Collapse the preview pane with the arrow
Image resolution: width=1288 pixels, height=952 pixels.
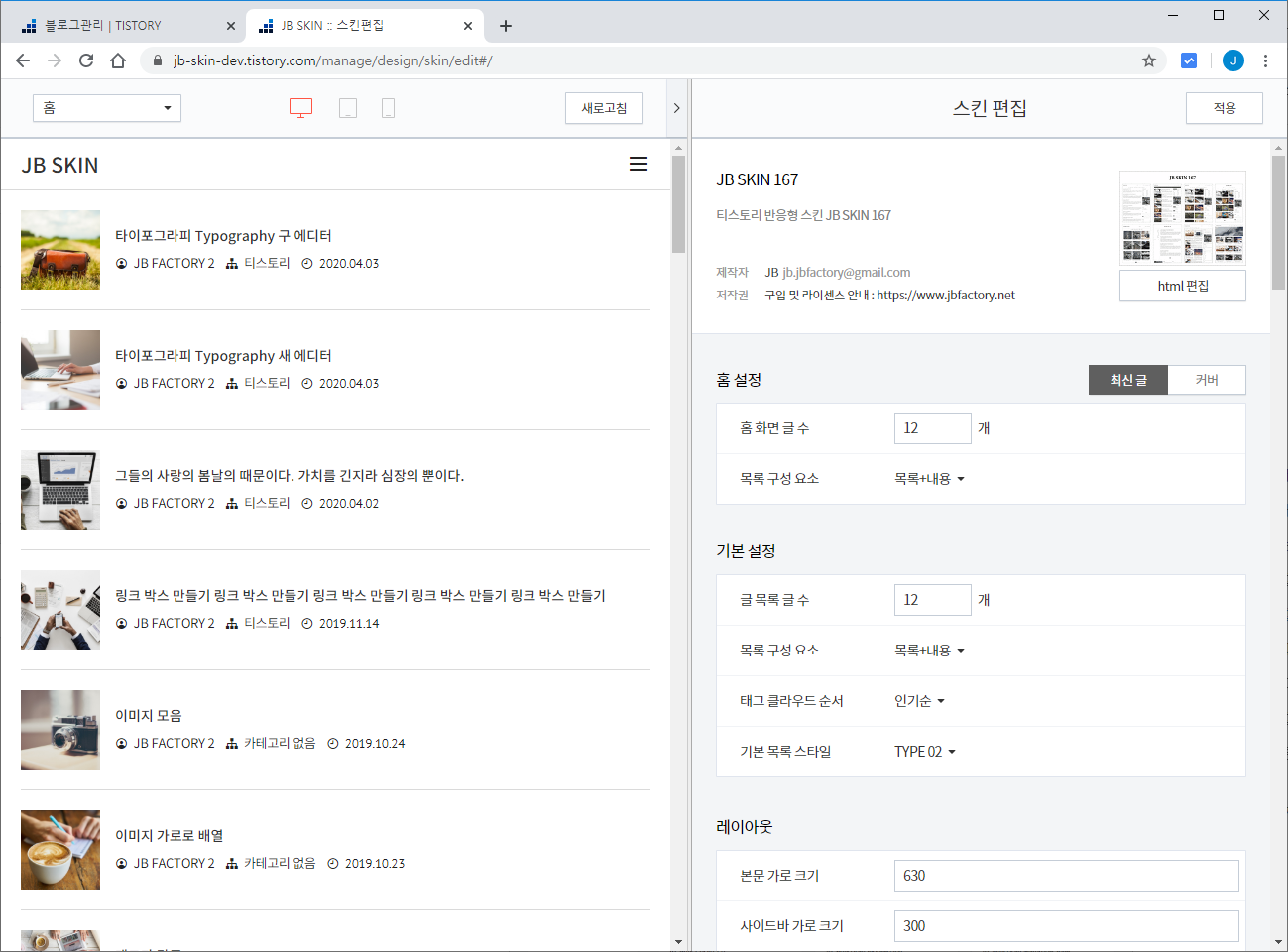click(676, 108)
